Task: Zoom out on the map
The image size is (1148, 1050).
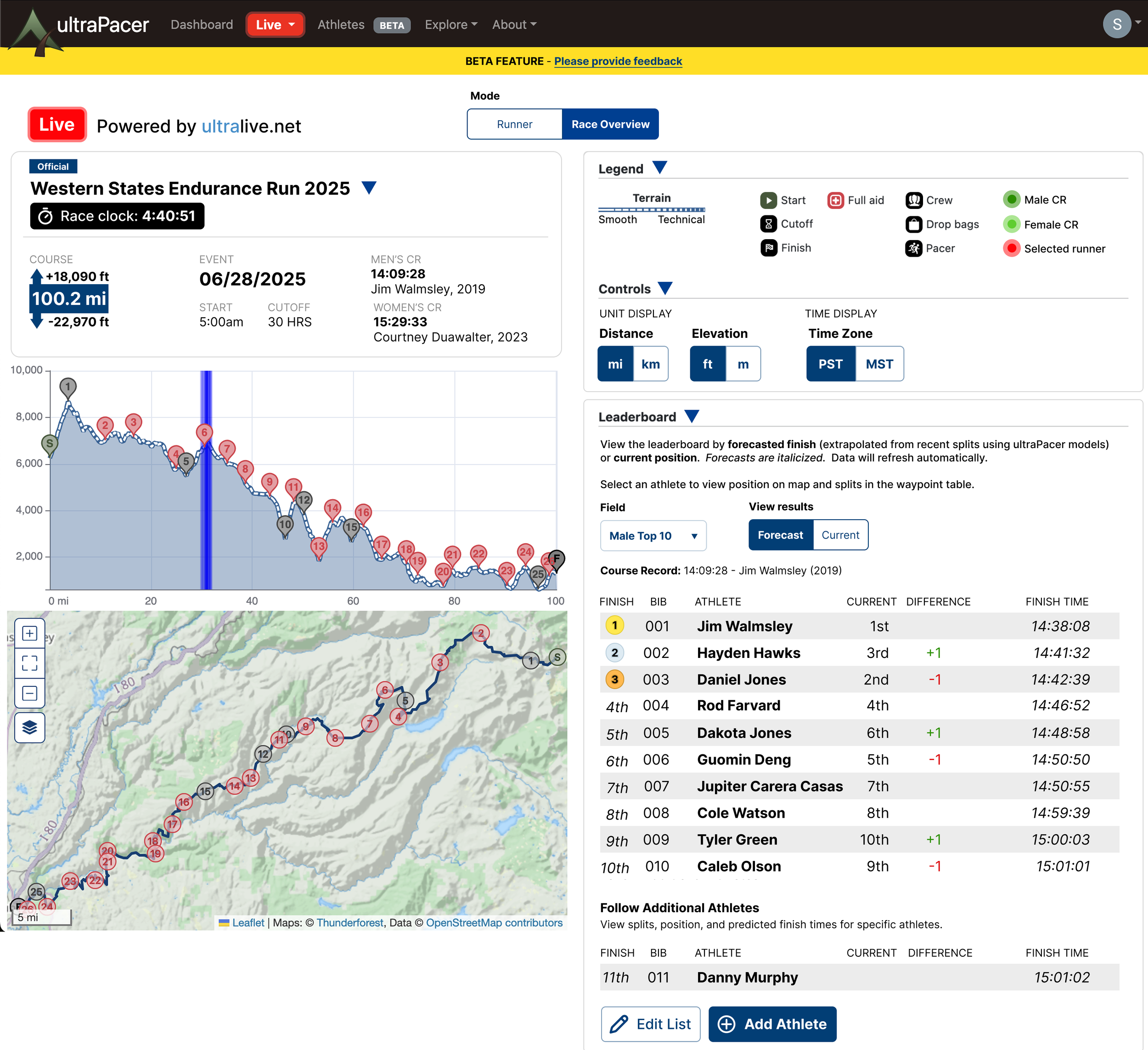Action: (29, 693)
